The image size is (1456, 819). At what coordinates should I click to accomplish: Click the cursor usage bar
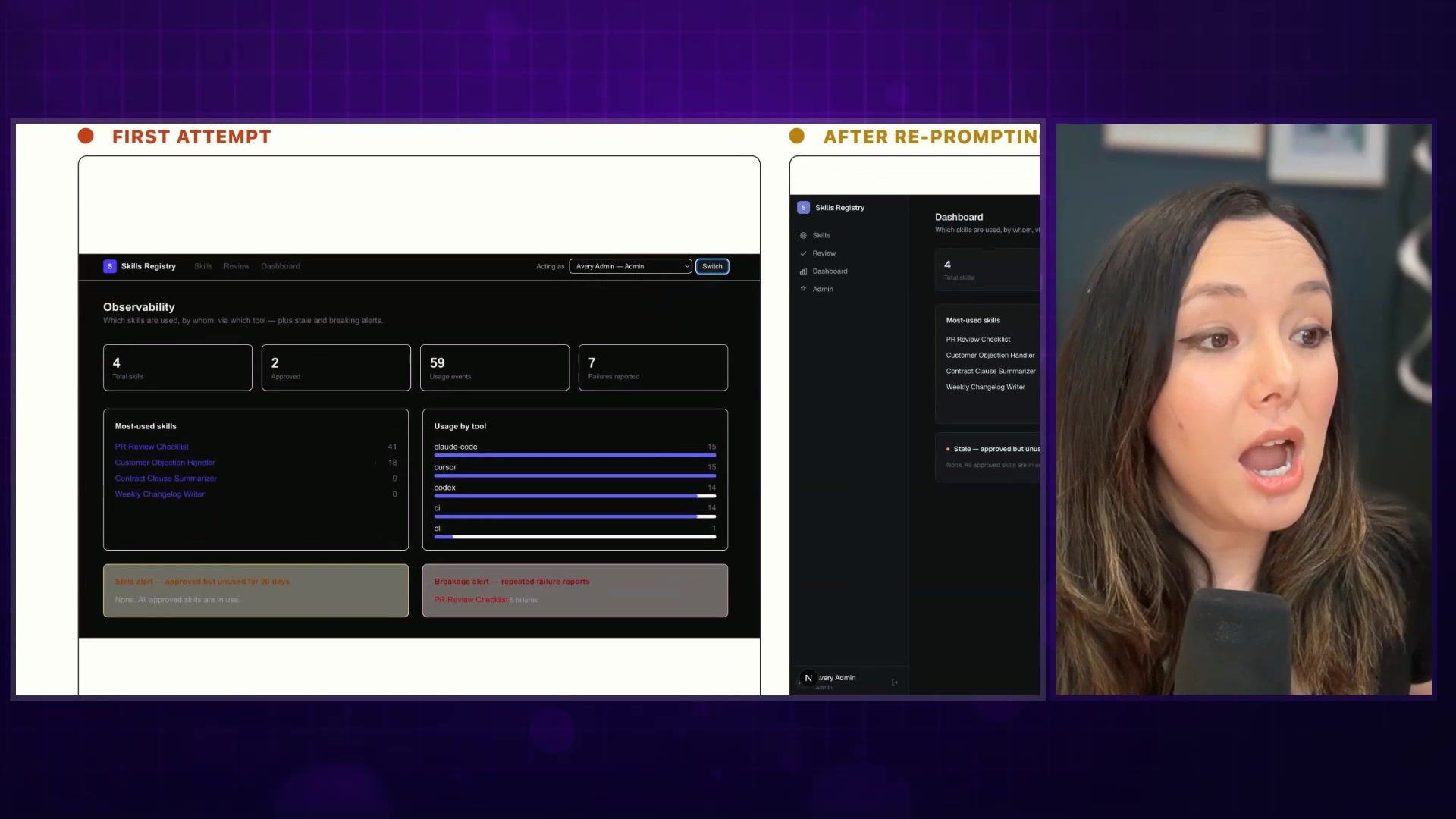coord(575,475)
